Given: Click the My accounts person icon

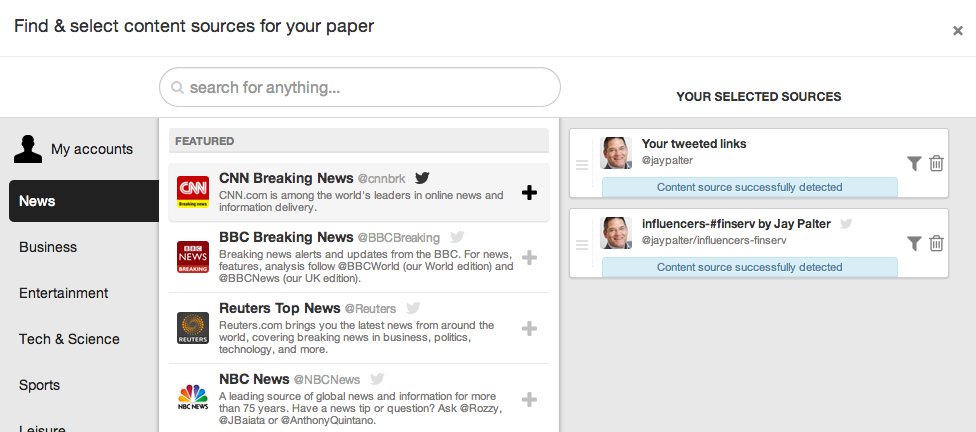Looking at the screenshot, I should (x=28, y=149).
